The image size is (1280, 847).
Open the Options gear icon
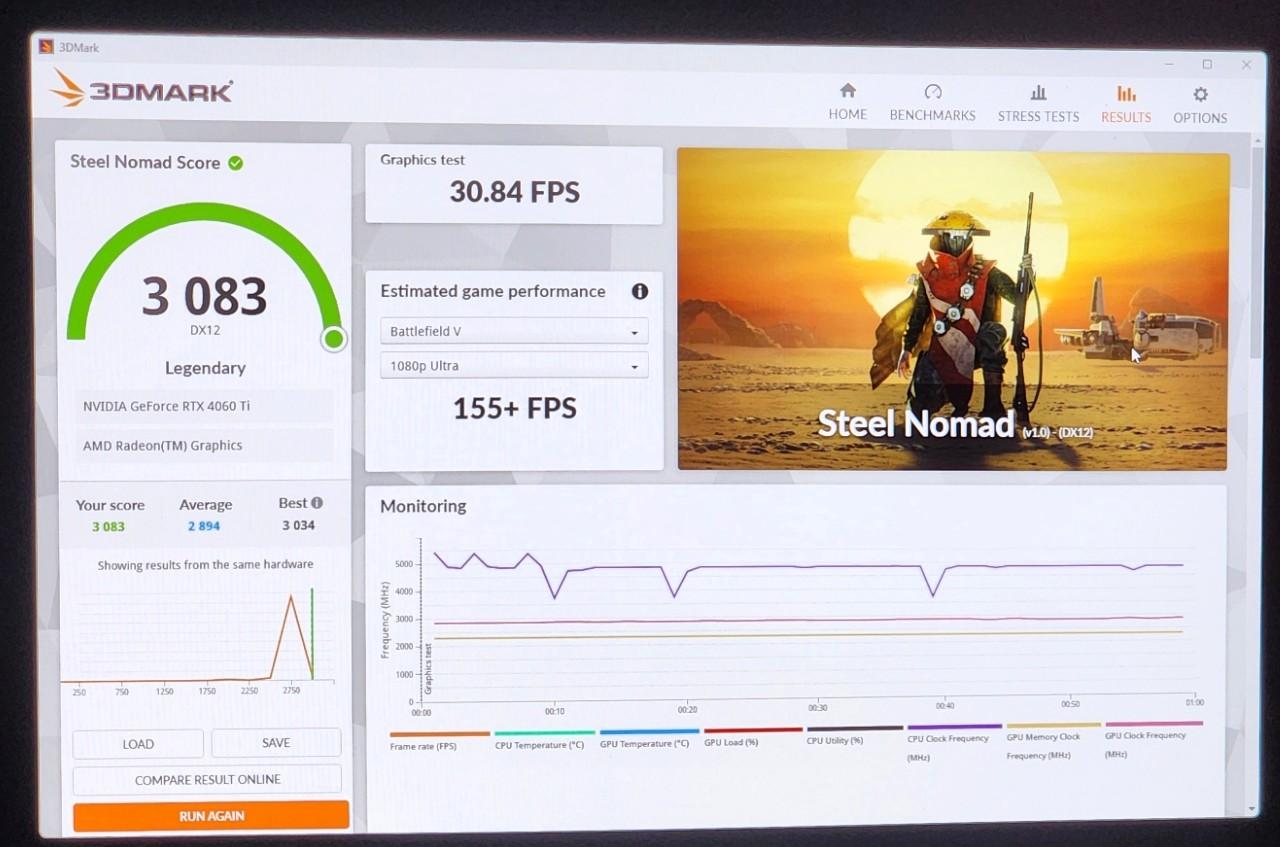(1200, 94)
